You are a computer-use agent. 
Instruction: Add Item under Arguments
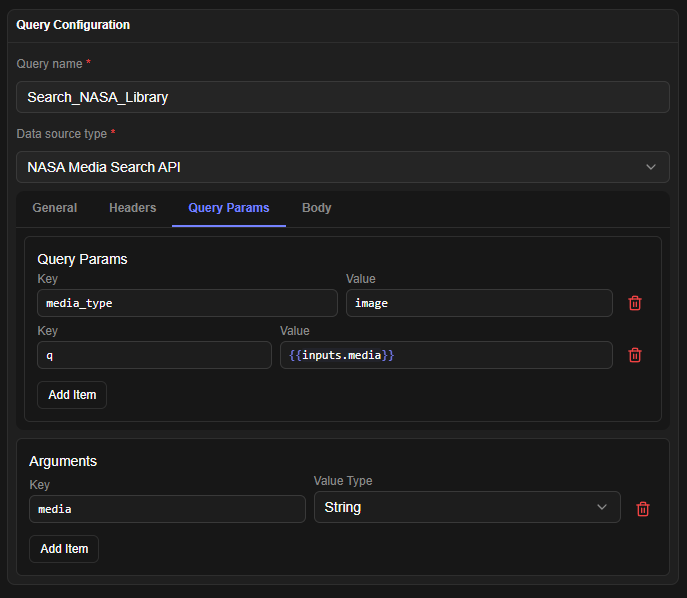pos(64,548)
